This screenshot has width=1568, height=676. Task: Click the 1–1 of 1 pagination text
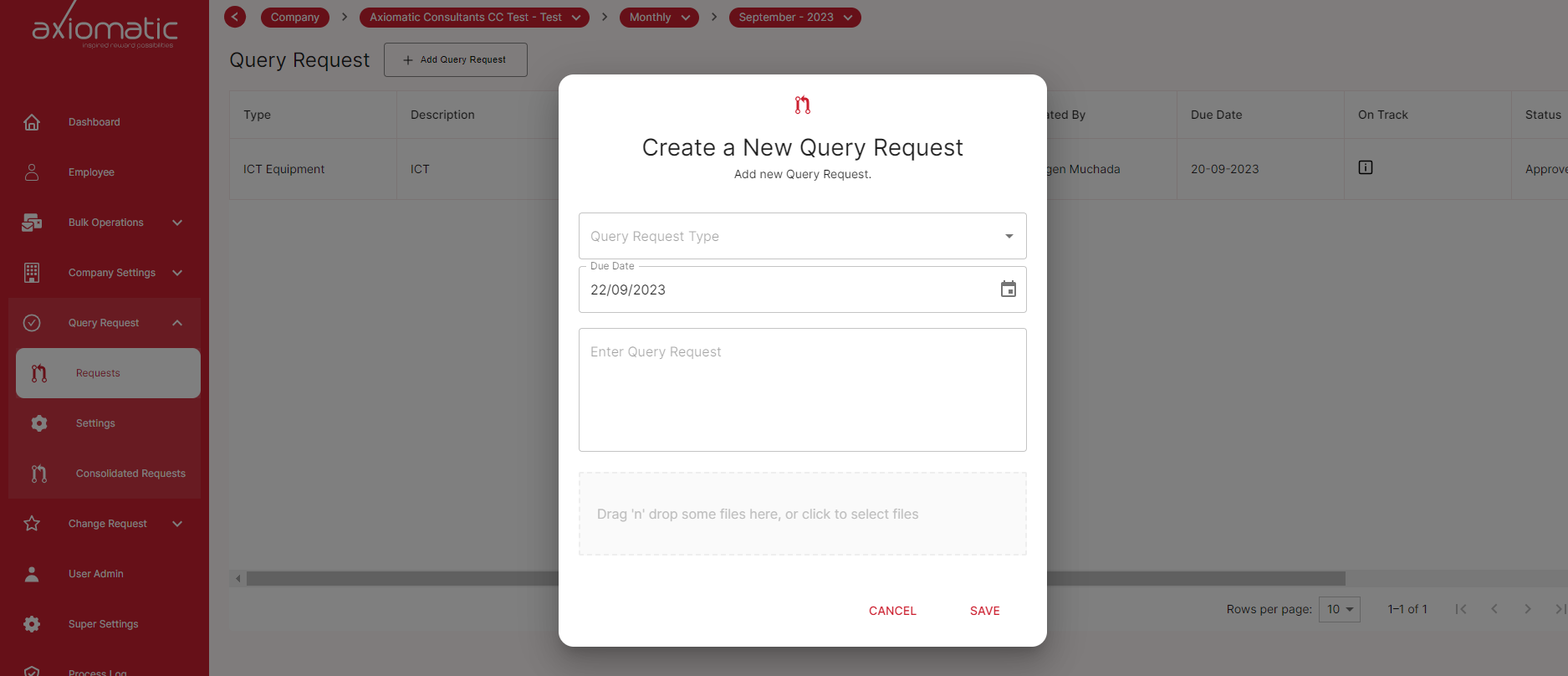tap(1407, 609)
